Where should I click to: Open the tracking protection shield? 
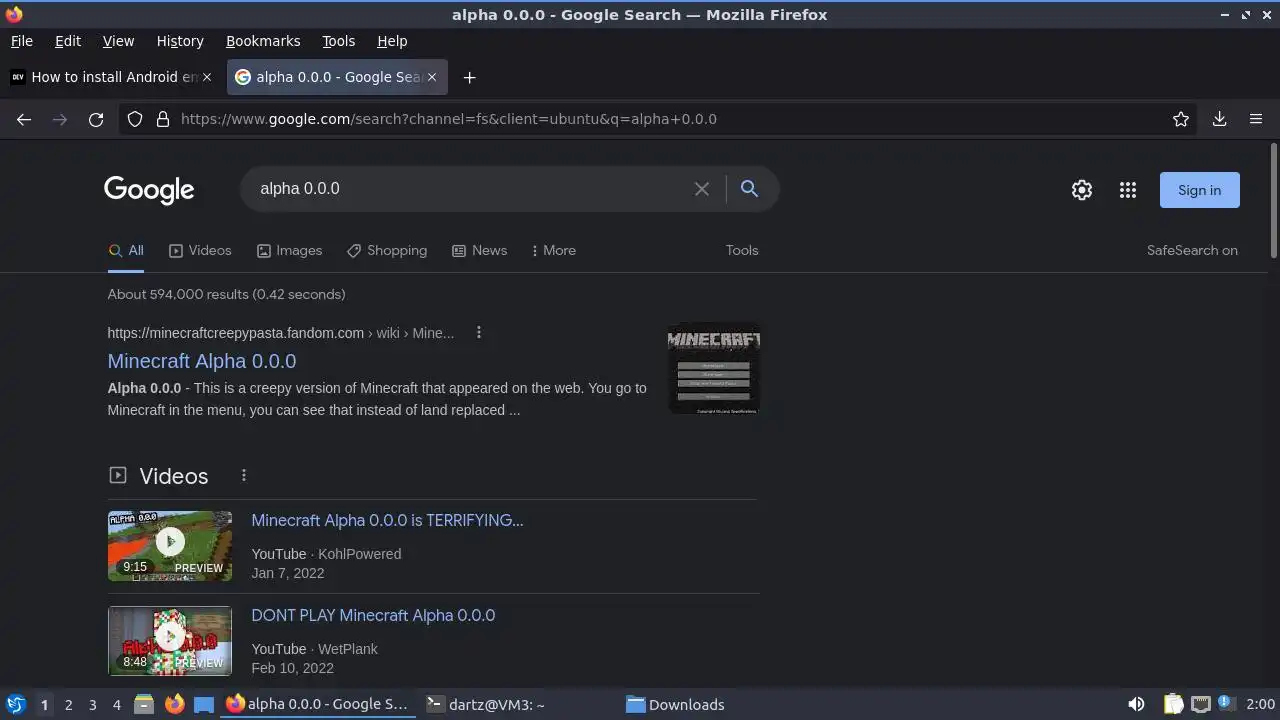point(135,119)
